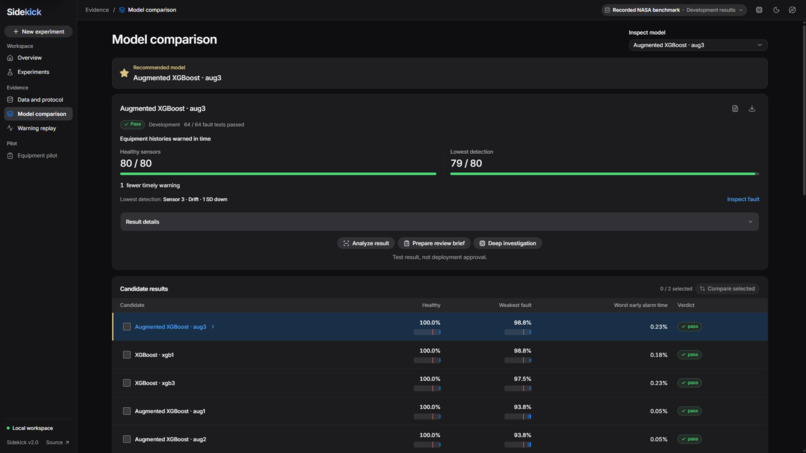Open the Inspect model dropdown

pos(698,45)
